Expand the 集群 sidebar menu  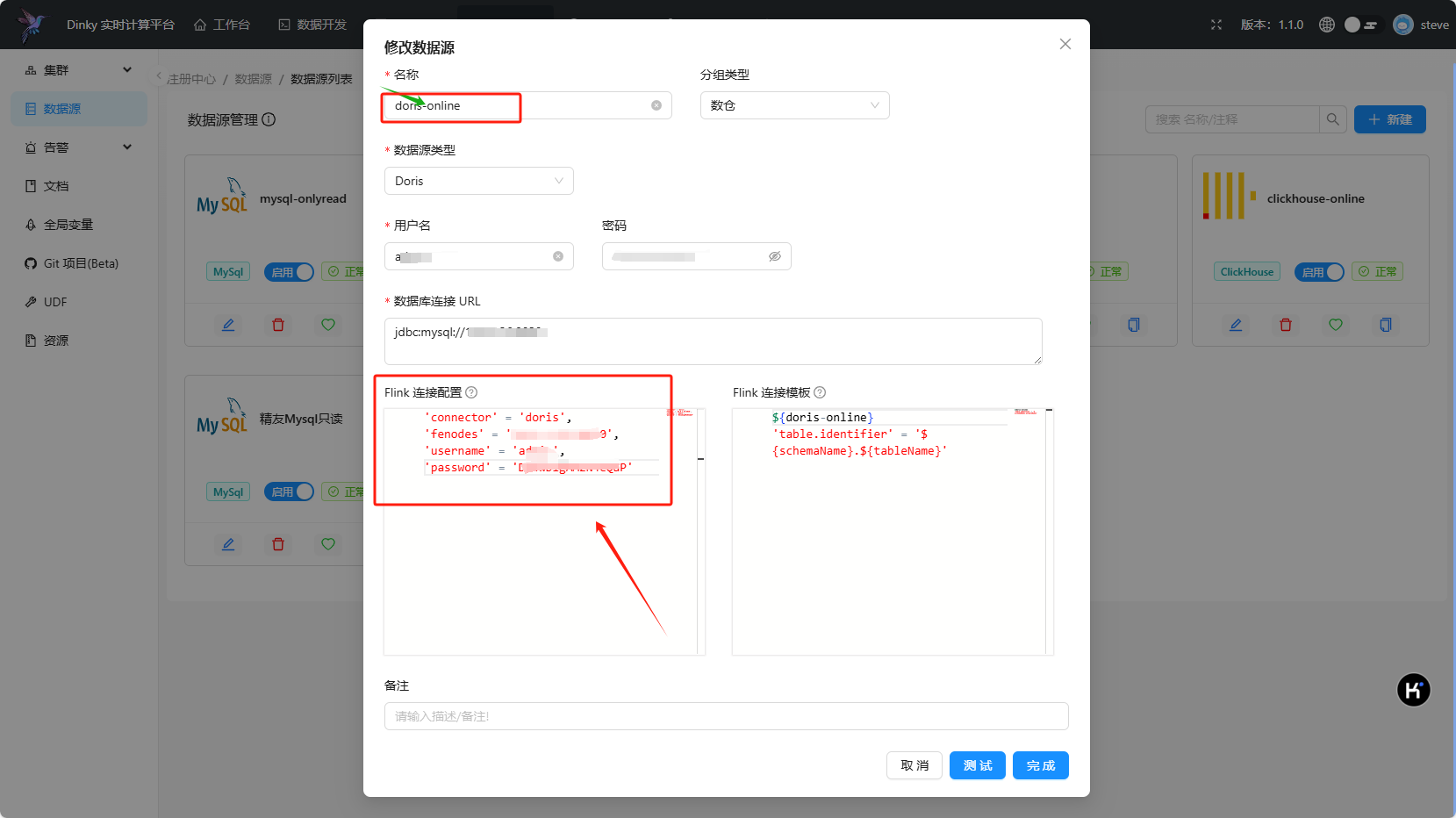pos(79,70)
